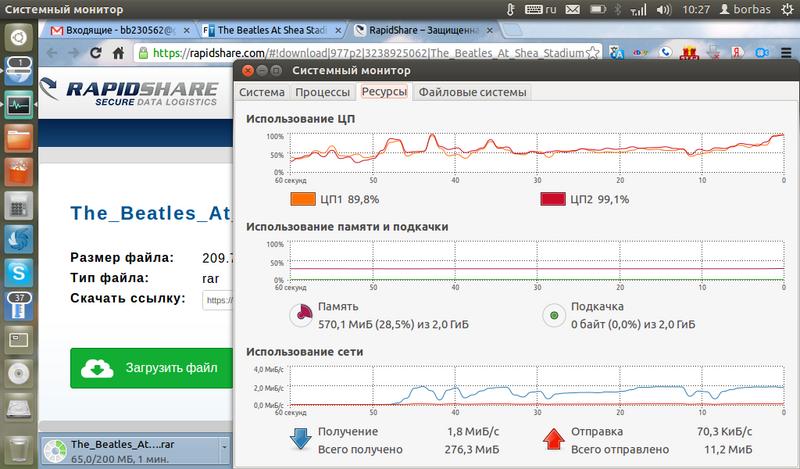Open the mail envelope indicator in top panel

(572, 9)
